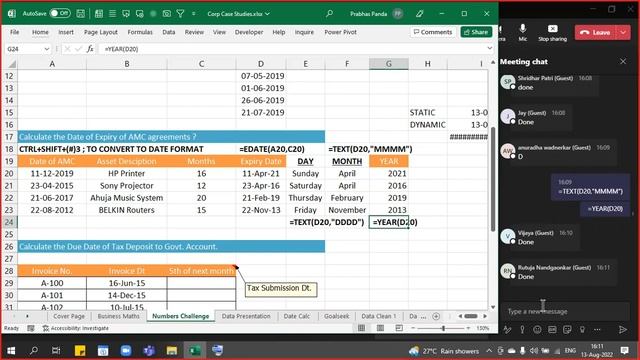Mute the Mic in the meeting
Viewport: 640px width, 360px height.
coord(522,32)
